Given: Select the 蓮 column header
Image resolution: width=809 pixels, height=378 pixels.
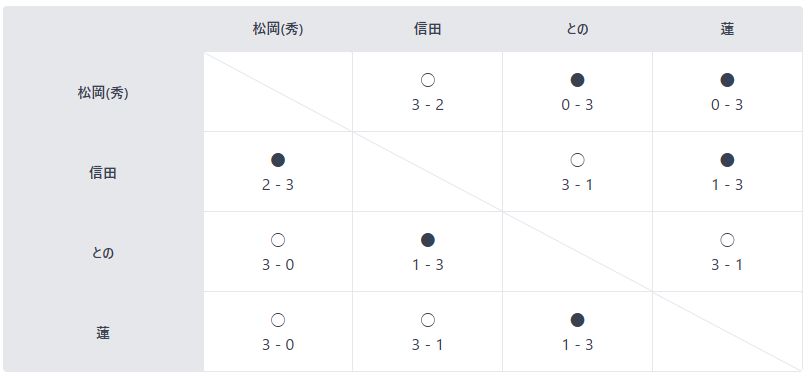Looking at the screenshot, I should tap(727, 29).
